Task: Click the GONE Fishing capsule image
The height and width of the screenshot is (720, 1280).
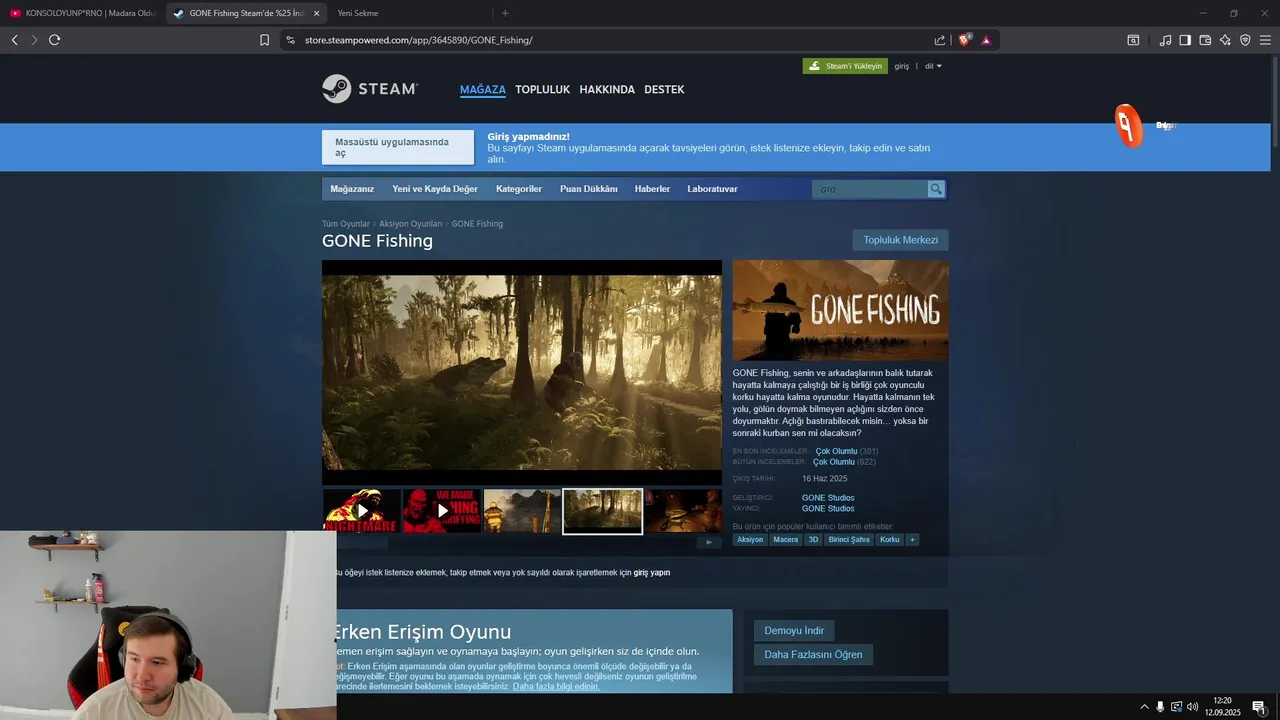Action: [x=840, y=310]
